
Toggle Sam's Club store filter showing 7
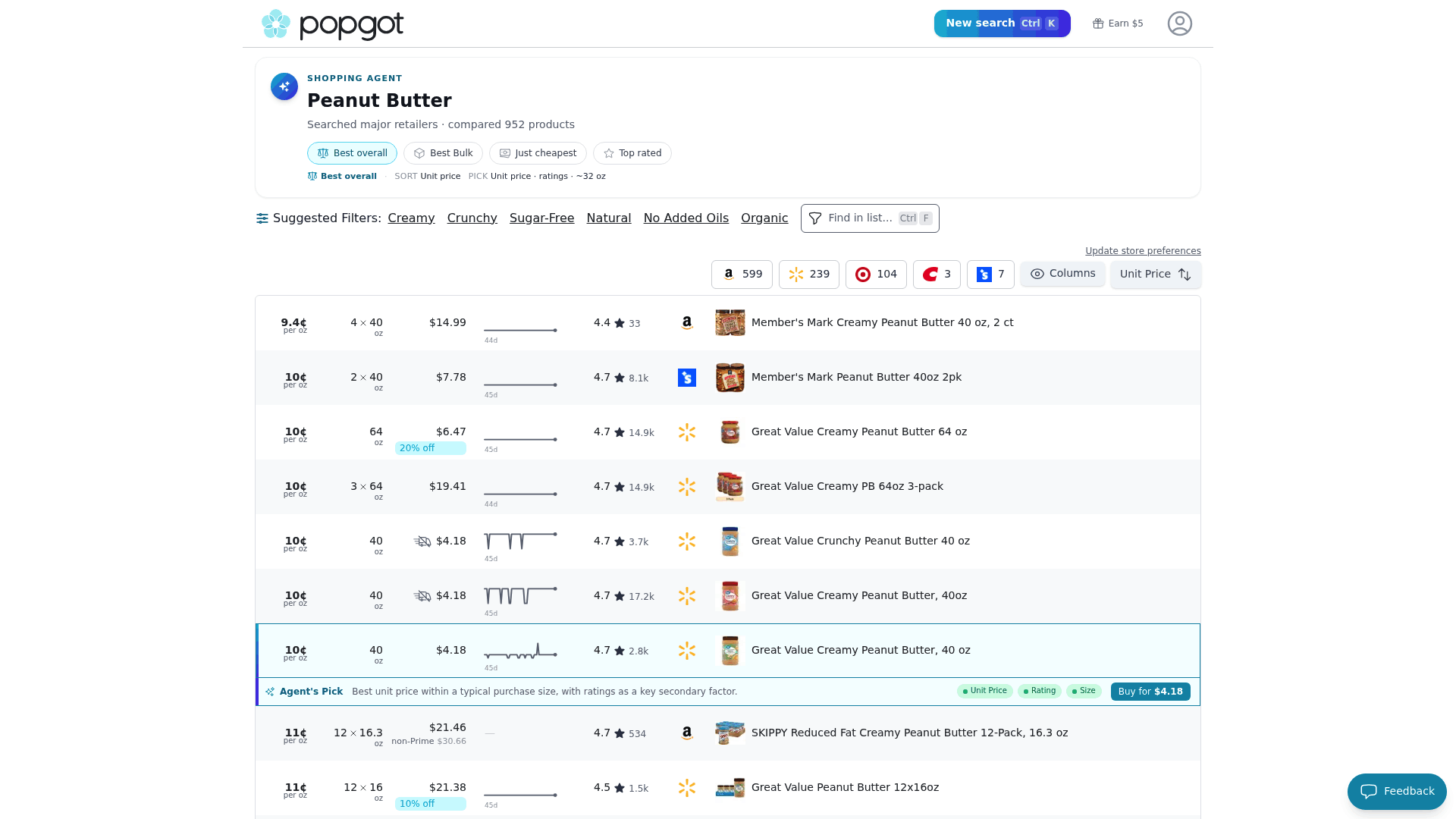(990, 275)
